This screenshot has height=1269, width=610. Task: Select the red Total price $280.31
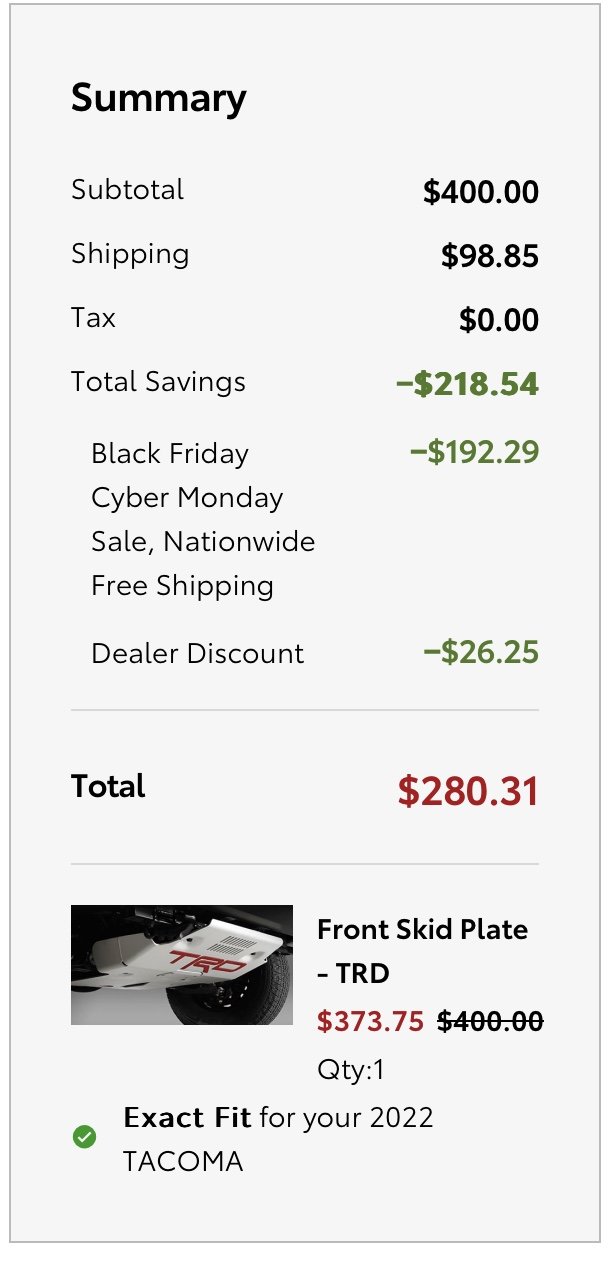point(468,790)
